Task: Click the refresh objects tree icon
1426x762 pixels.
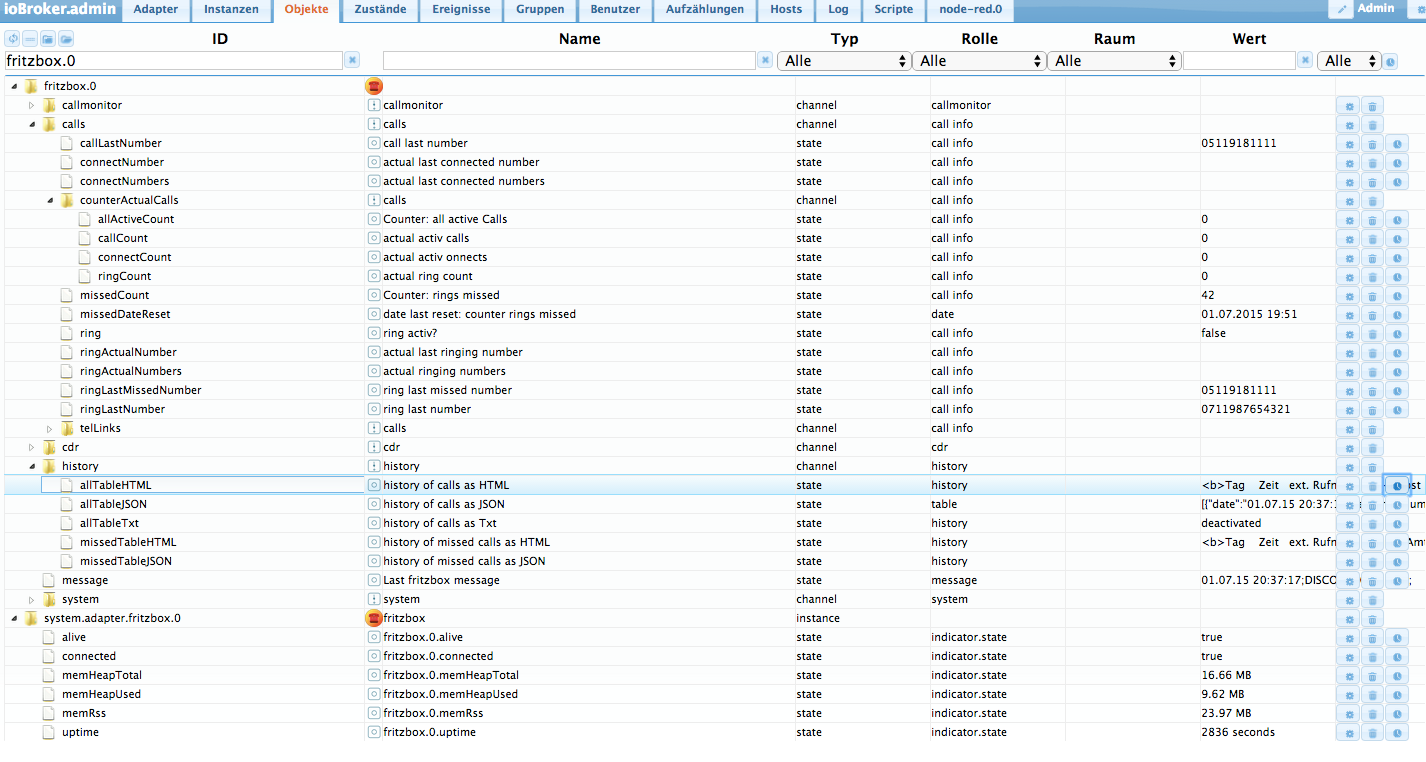Action: [12, 39]
